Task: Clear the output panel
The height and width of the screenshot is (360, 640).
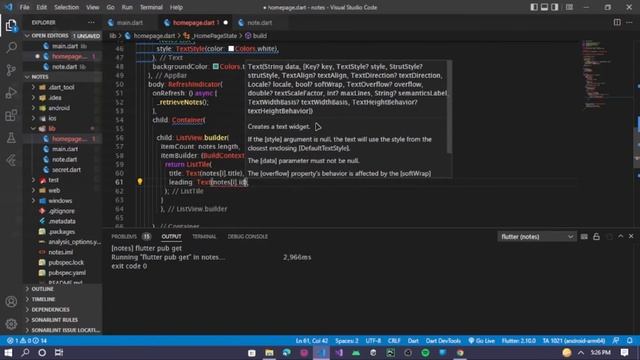Action: pos(584,237)
